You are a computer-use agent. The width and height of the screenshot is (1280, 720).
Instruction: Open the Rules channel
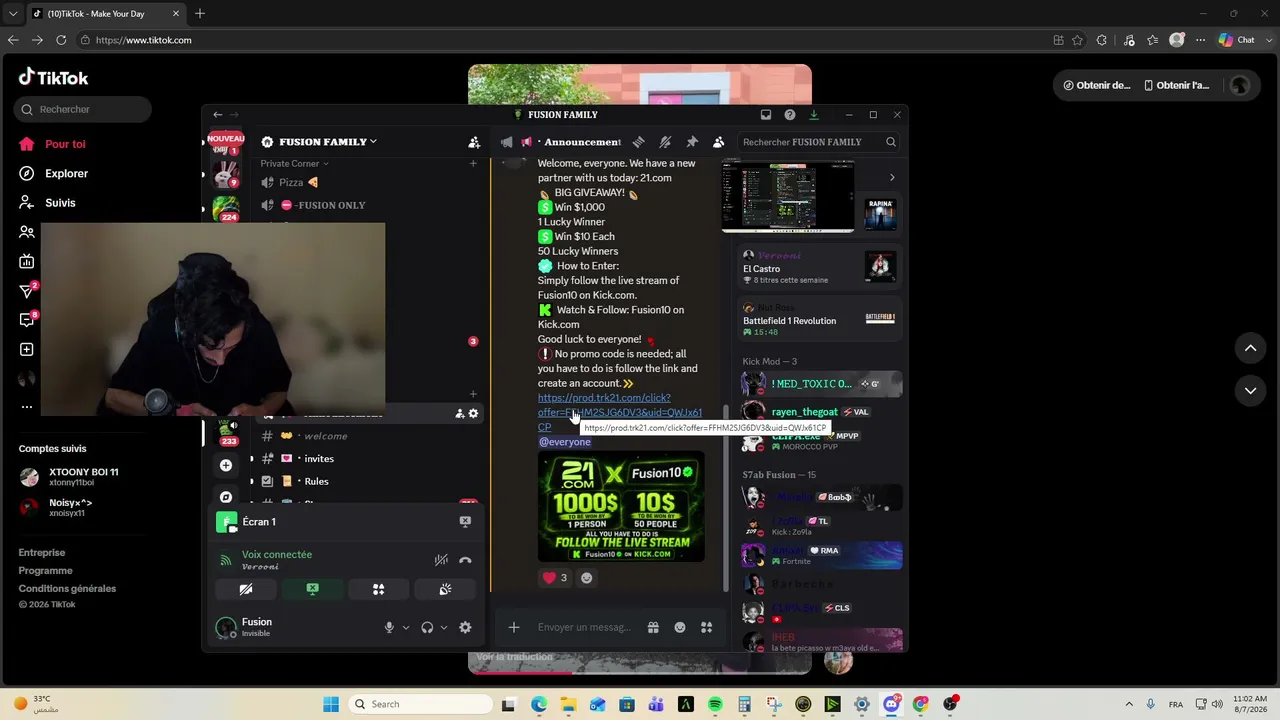[x=368, y=481]
